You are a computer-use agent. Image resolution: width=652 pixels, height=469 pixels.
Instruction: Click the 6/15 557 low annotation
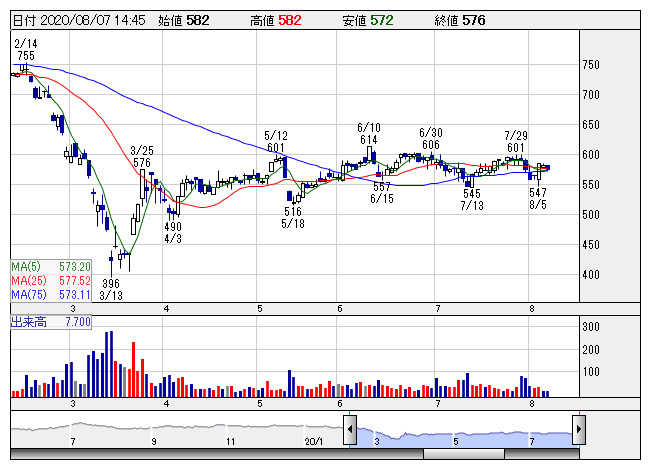tap(382, 193)
